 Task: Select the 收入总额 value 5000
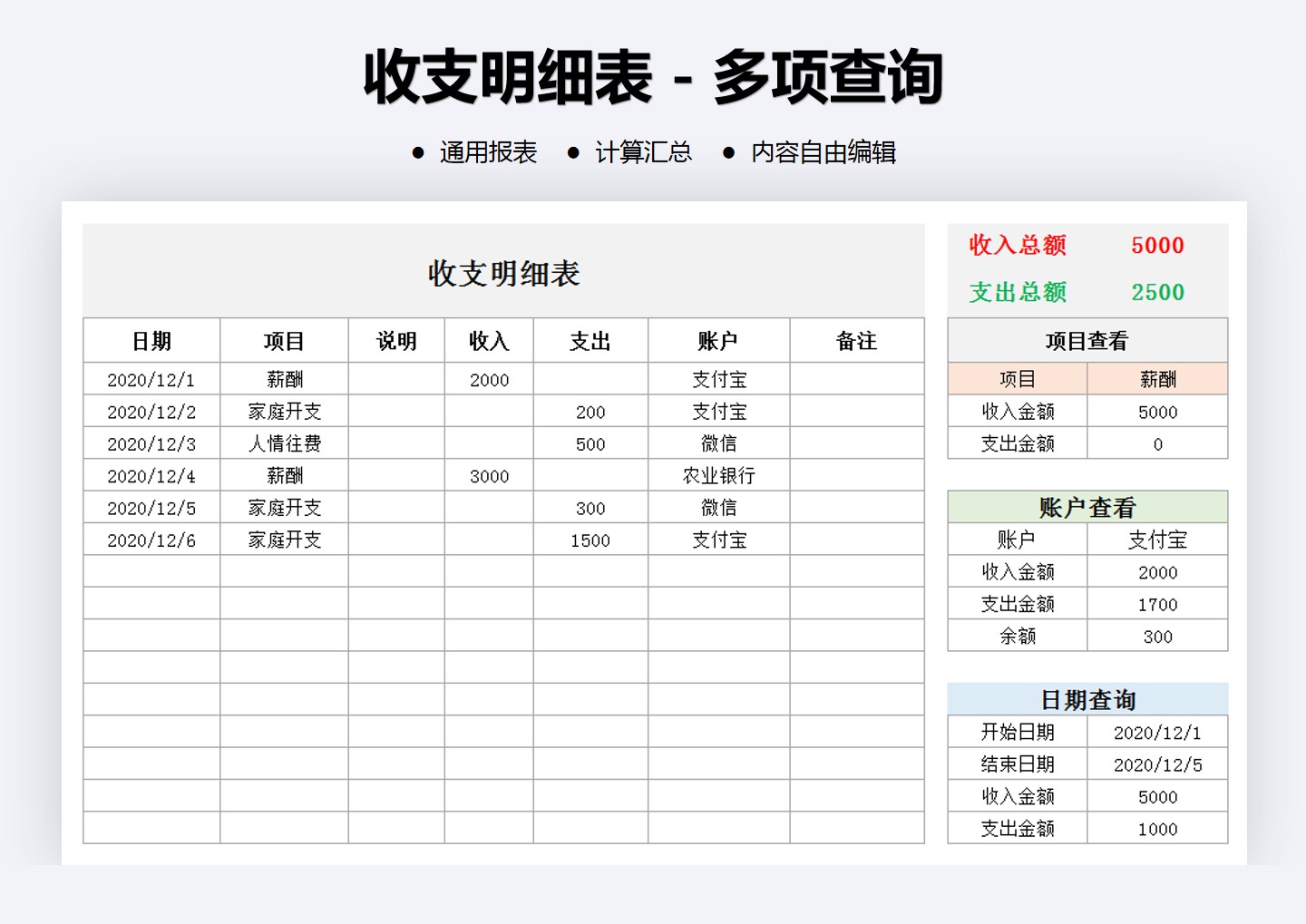point(1157,246)
